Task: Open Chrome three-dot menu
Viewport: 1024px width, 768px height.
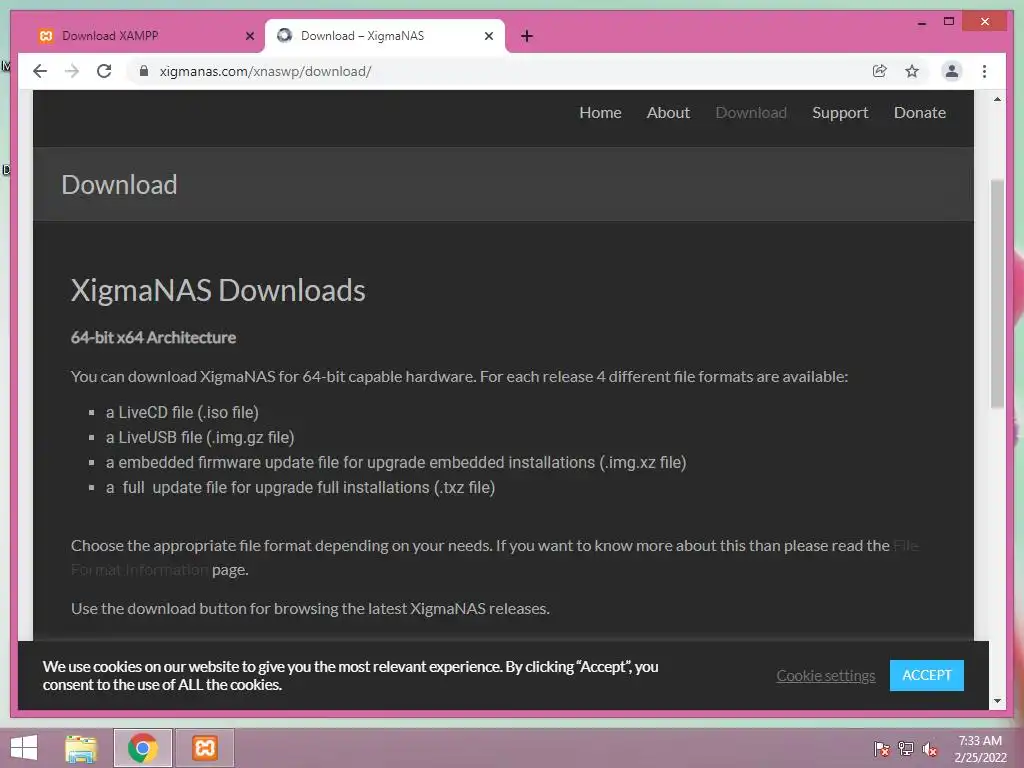Action: [984, 71]
